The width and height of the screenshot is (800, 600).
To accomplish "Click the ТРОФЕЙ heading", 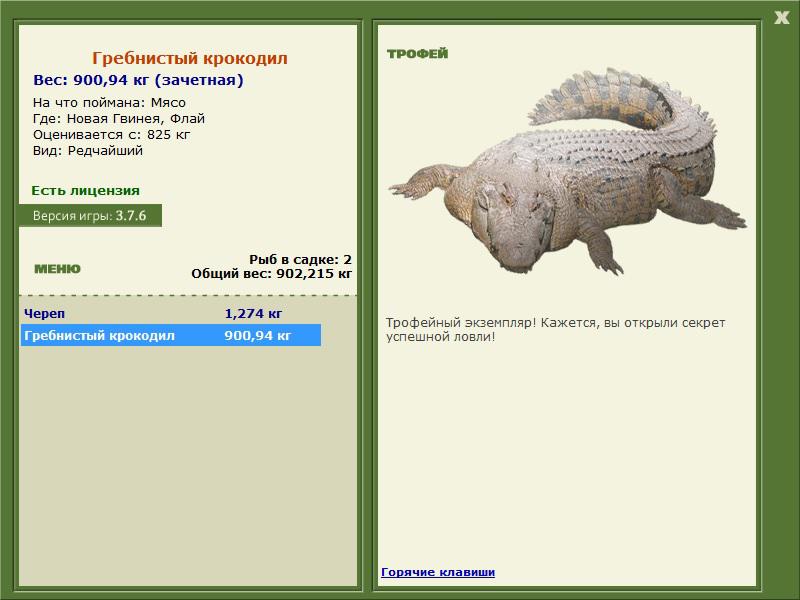I will tap(417, 53).
